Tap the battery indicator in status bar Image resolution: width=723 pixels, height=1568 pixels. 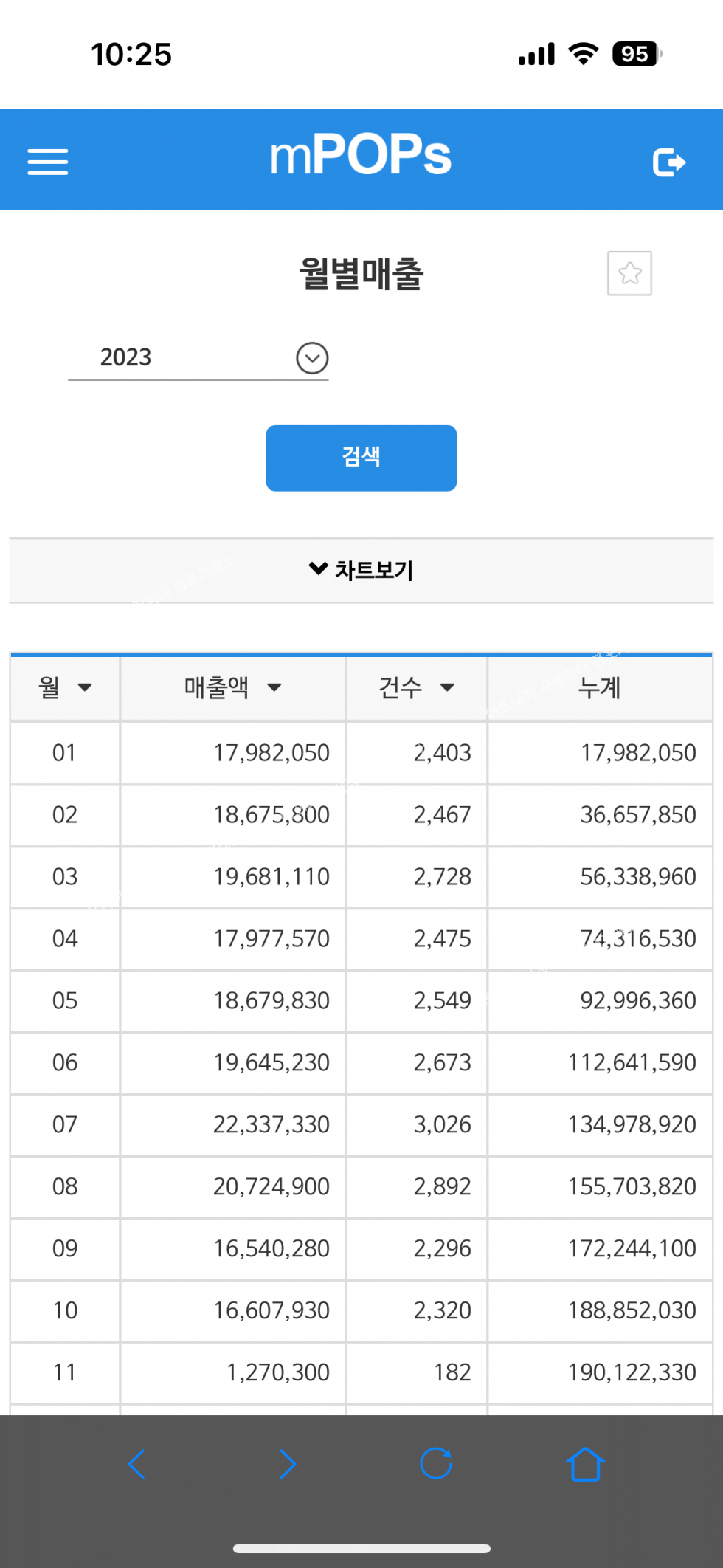(x=636, y=54)
